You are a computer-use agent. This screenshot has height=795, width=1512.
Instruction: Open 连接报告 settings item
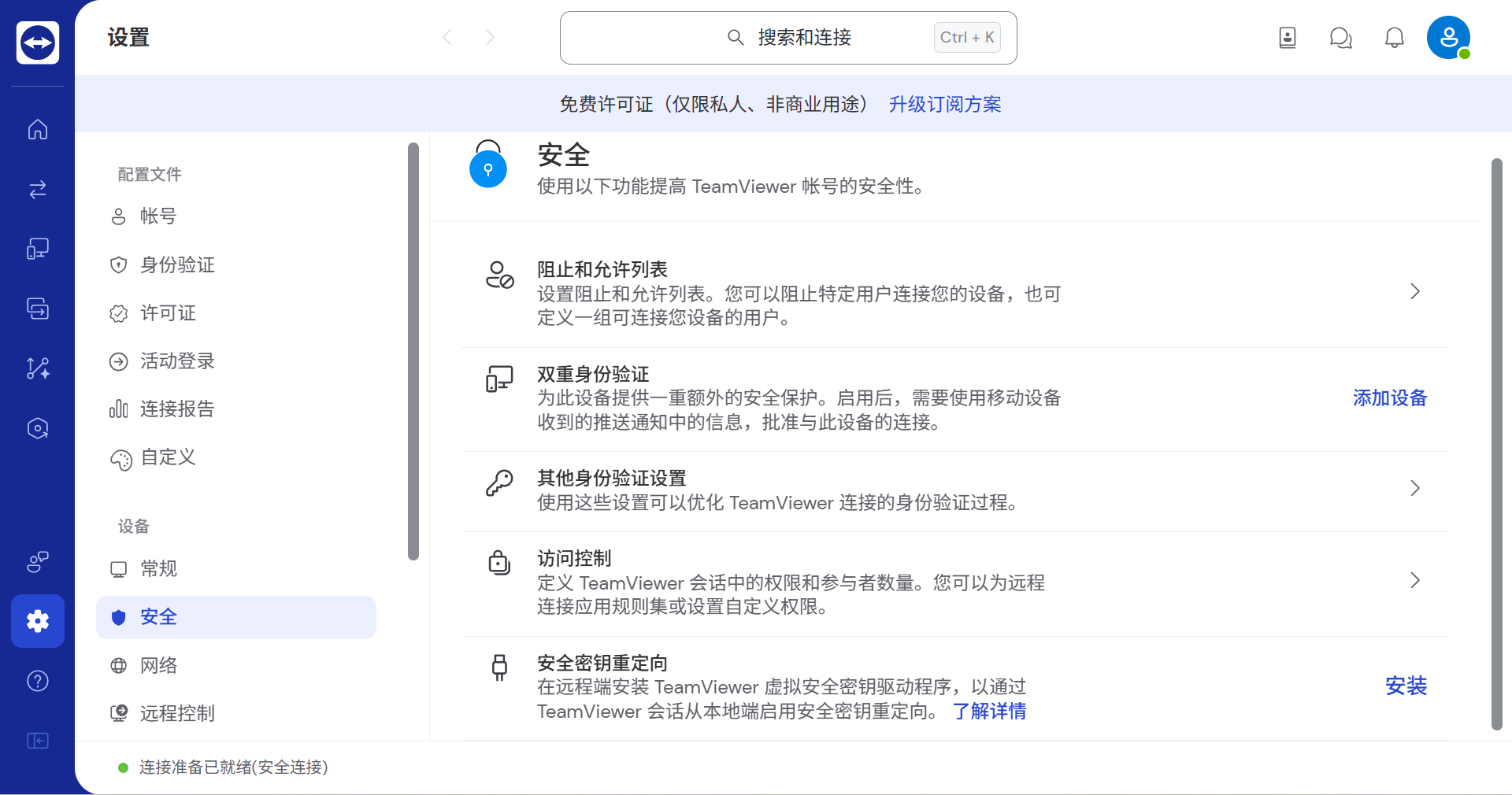click(236, 409)
